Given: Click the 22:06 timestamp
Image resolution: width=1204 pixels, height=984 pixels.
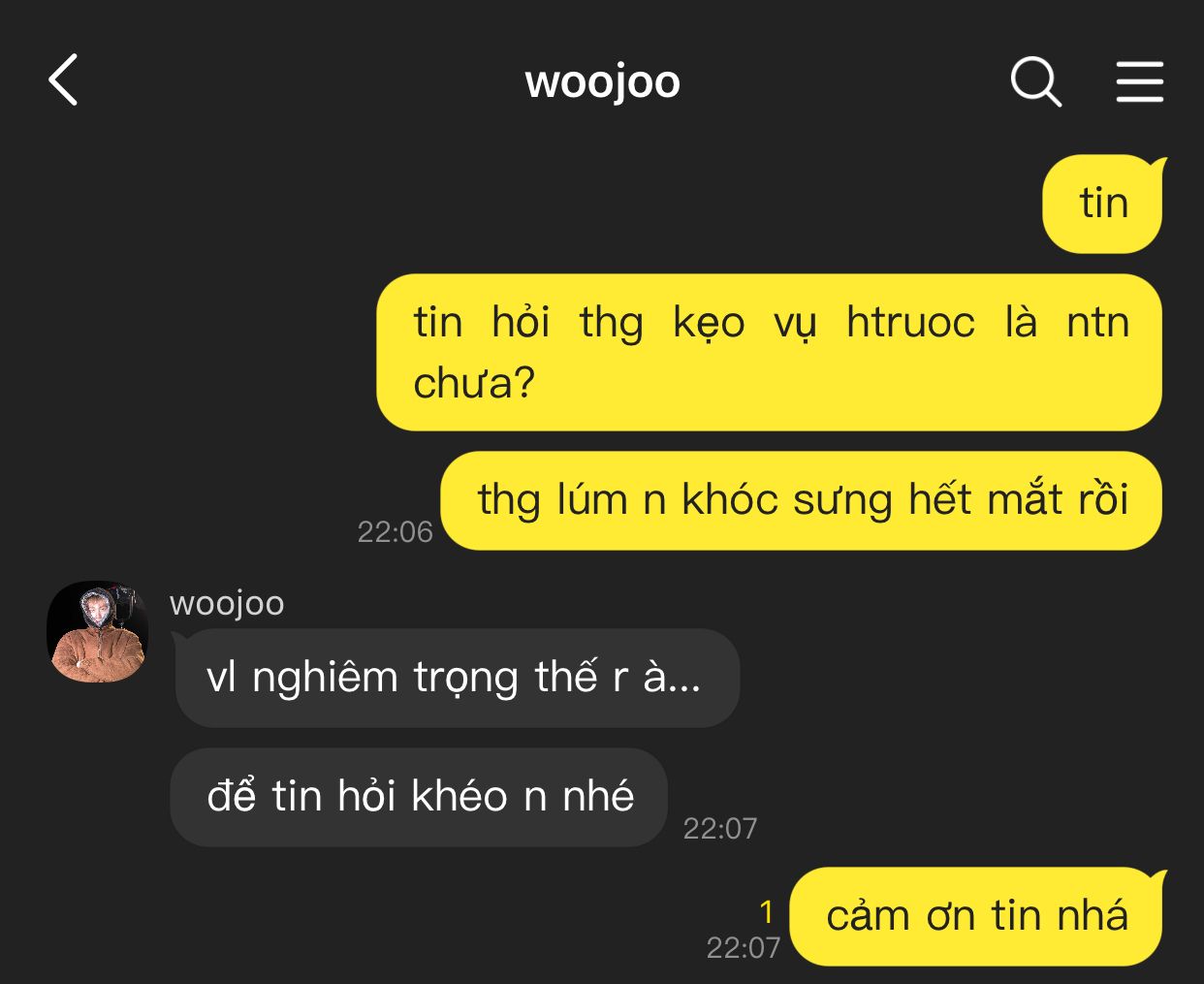Looking at the screenshot, I should point(395,531).
